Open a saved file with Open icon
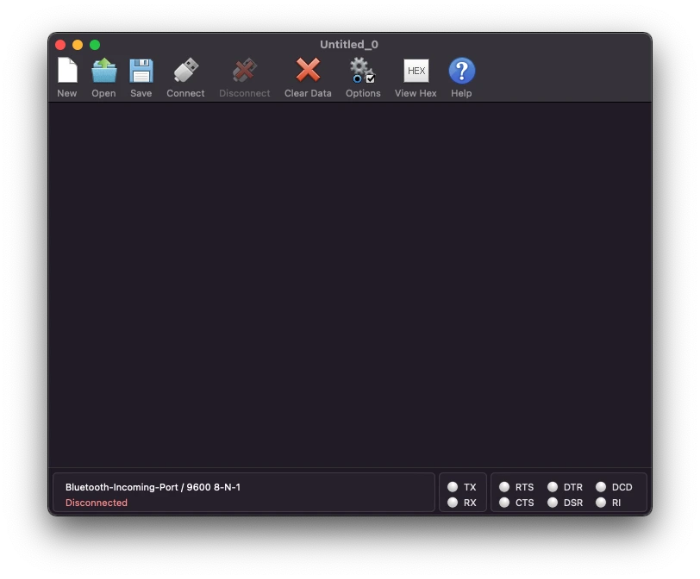Image resolution: width=700 pixels, height=579 pixels. click(x=104, y=77)
